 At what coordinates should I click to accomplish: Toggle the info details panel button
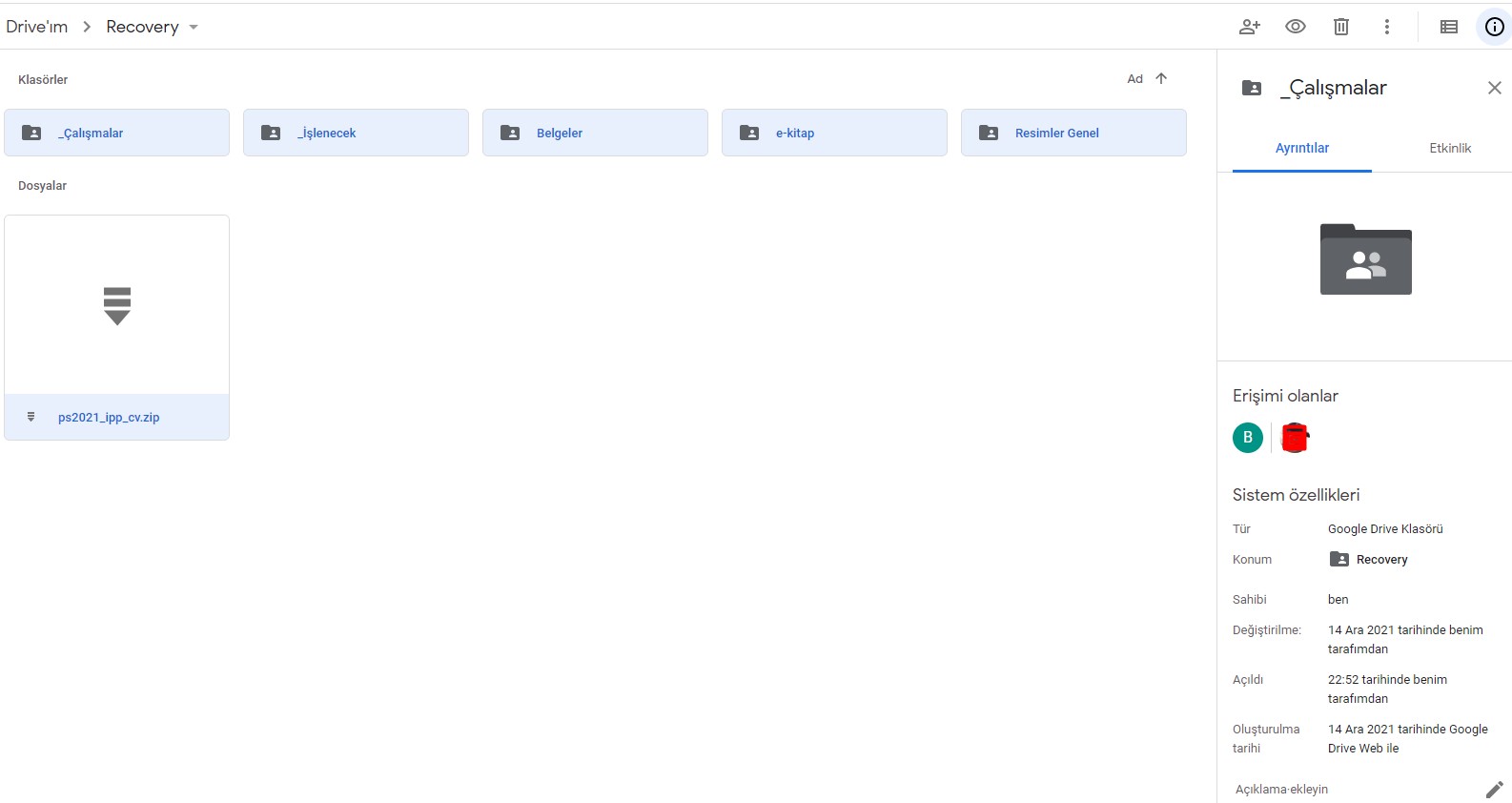1494,27
